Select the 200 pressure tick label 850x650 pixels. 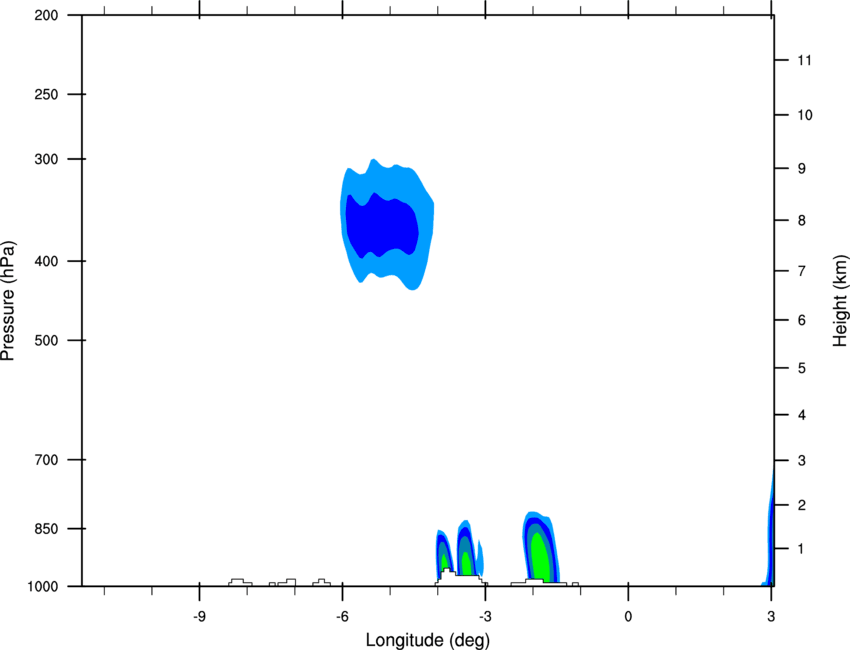point(46,15)
